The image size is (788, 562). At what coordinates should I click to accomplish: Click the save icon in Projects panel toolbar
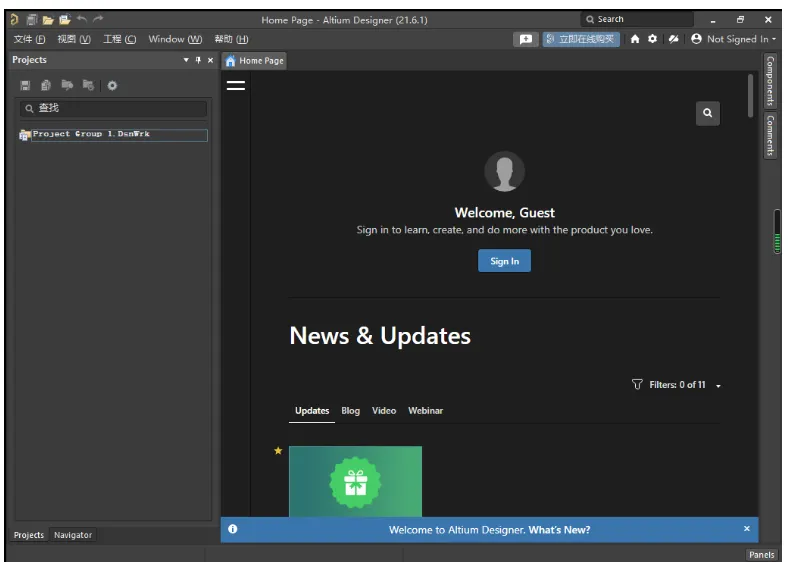coord(25,85)
